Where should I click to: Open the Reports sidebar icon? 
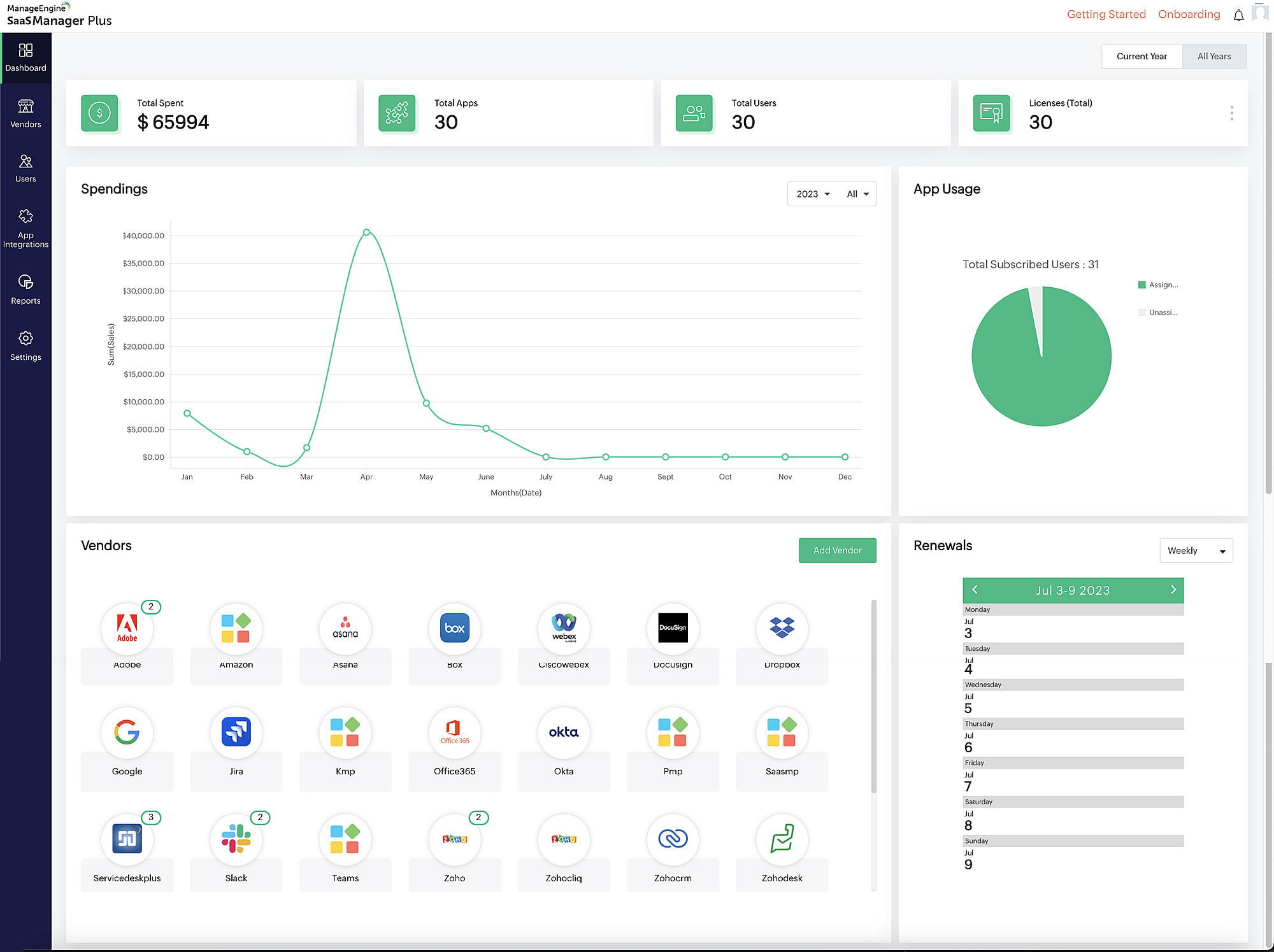[25, 282]
